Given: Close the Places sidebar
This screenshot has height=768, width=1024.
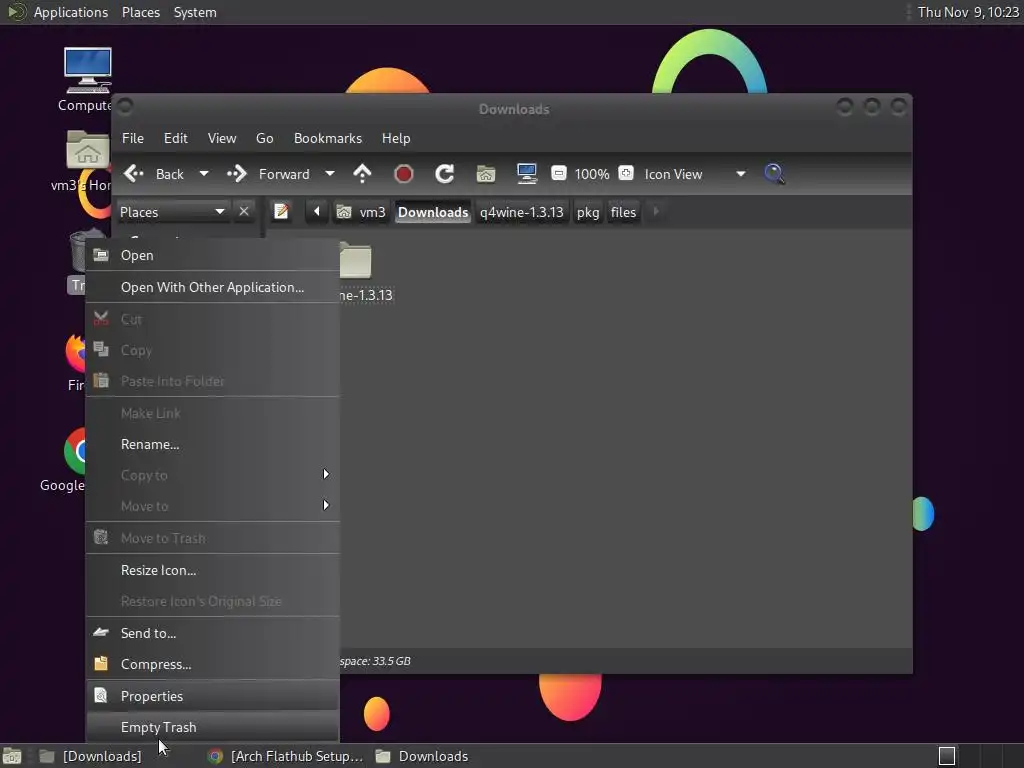Looking at the screenshot, I should pos(244,212).
